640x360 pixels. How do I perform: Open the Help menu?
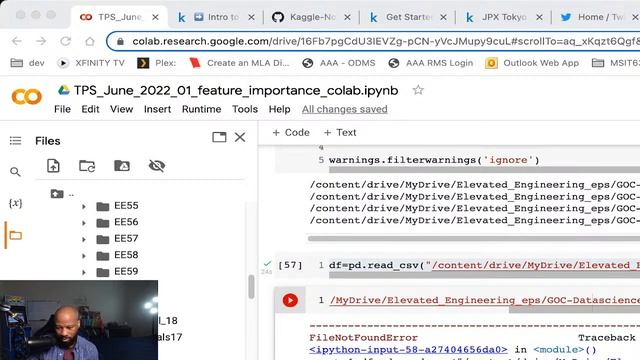[279, 109]
